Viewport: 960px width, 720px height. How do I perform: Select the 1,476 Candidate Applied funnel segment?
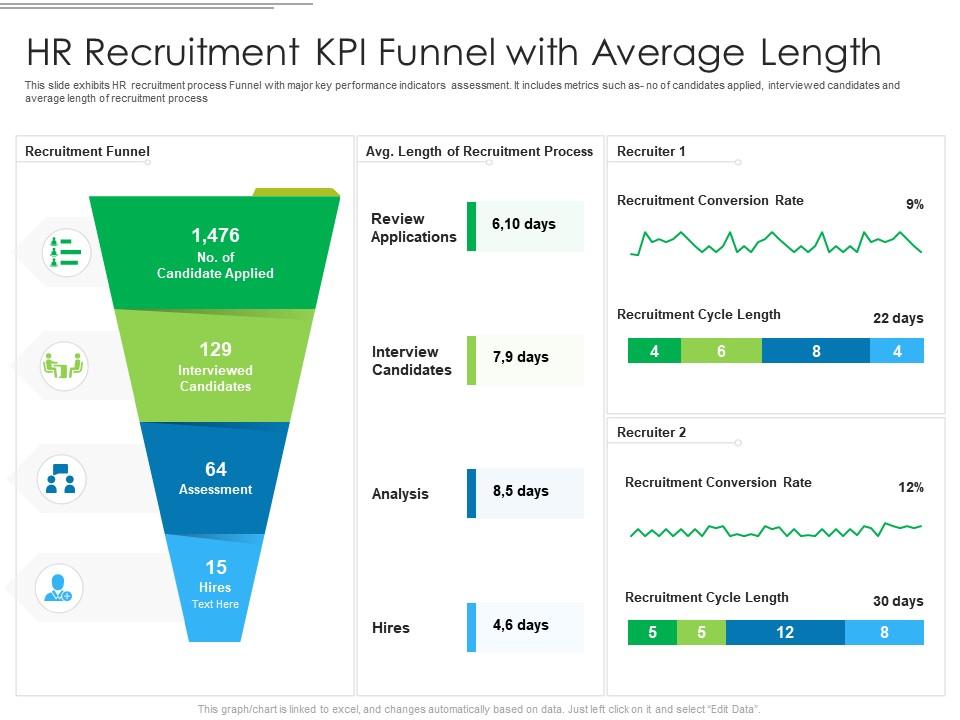(214, 250)
